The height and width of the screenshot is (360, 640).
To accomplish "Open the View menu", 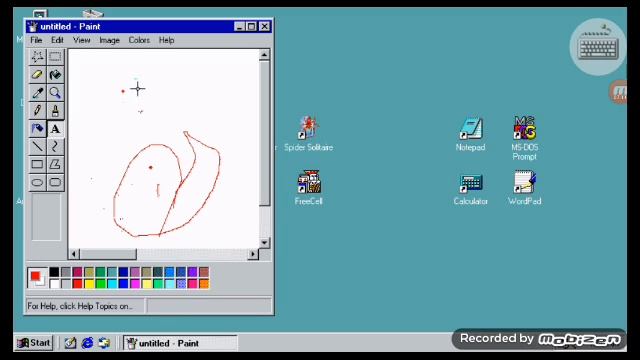I will (81, 40).
